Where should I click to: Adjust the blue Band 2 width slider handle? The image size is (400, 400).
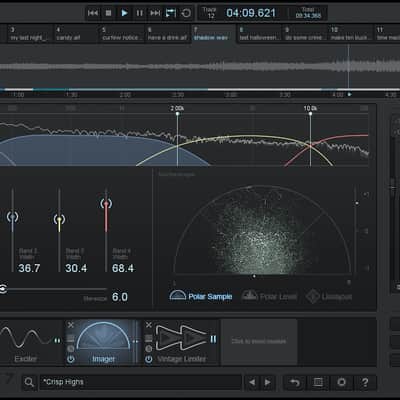point(13,217)
